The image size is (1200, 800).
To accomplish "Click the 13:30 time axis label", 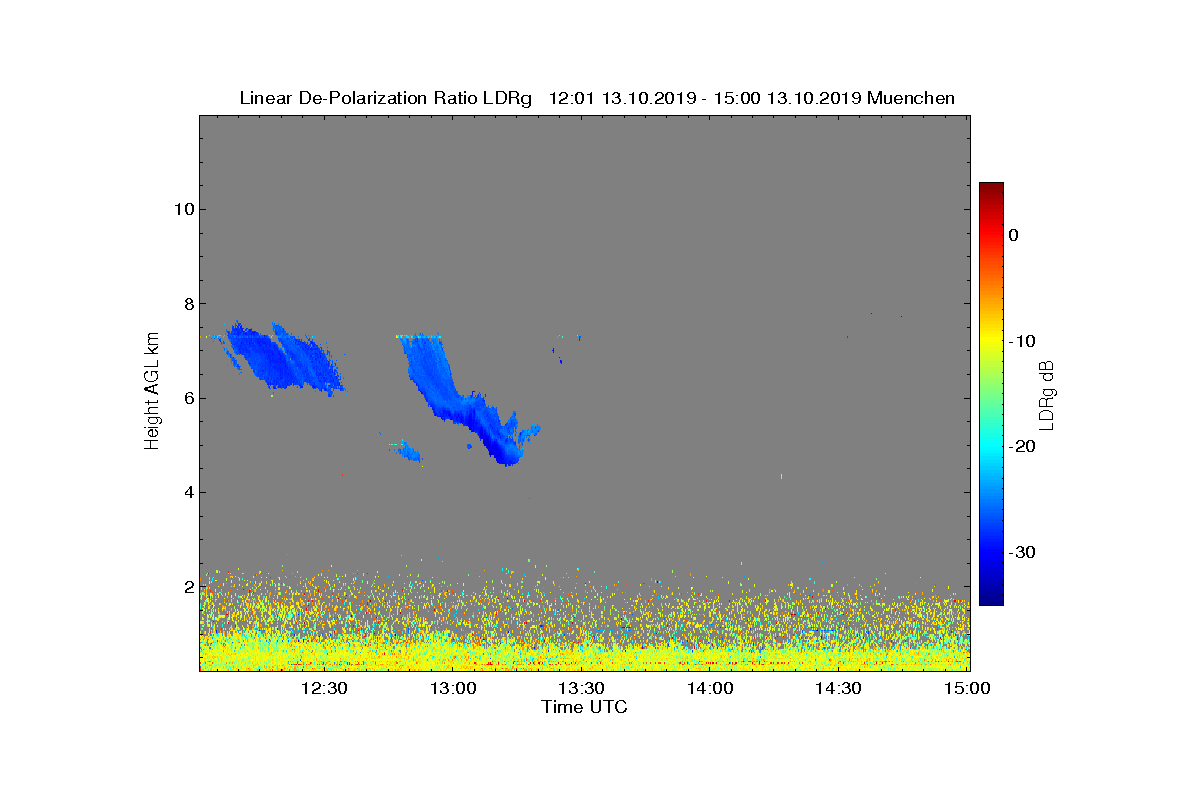I will point(581,688).
